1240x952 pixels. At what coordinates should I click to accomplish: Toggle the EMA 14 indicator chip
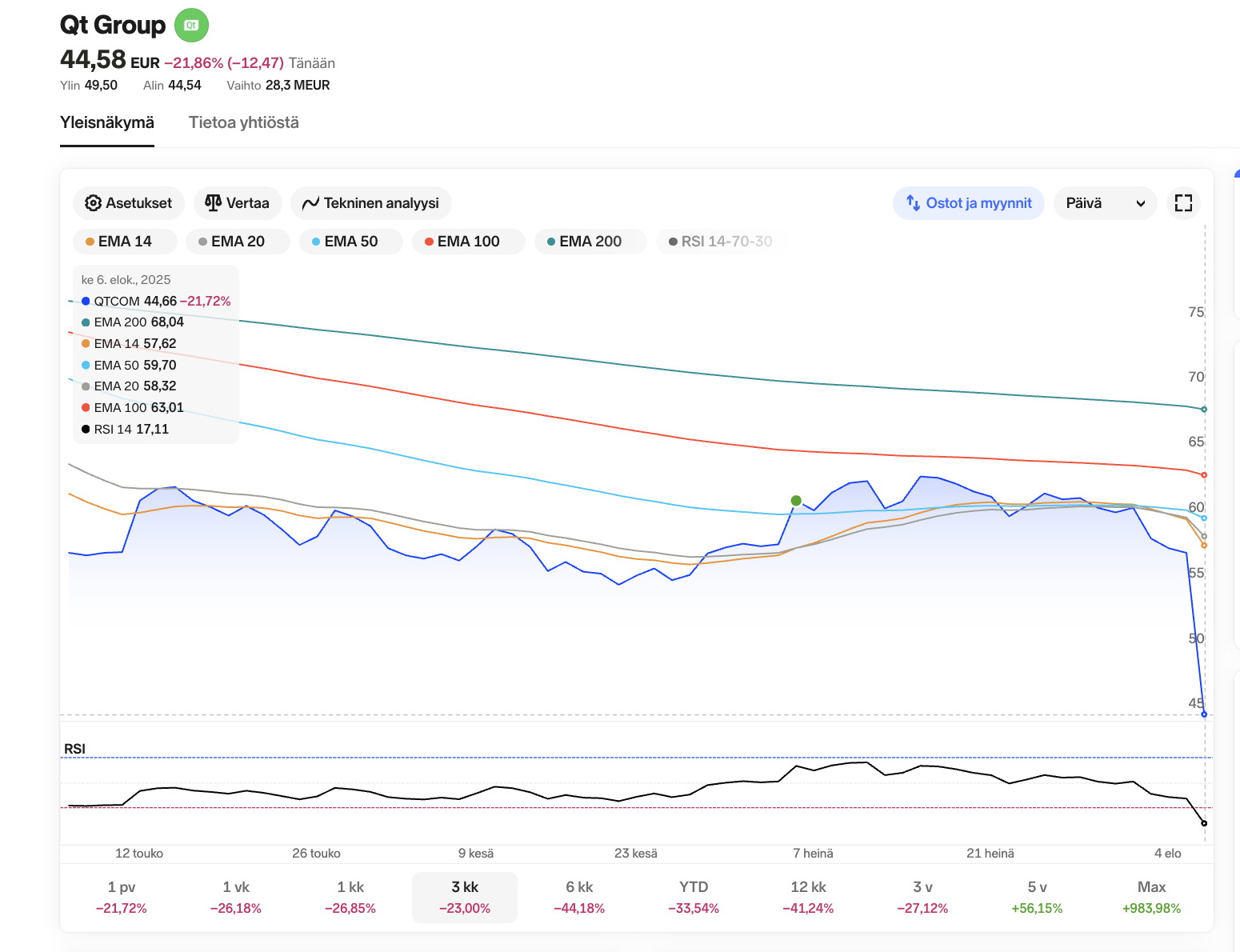coord(125,242)
